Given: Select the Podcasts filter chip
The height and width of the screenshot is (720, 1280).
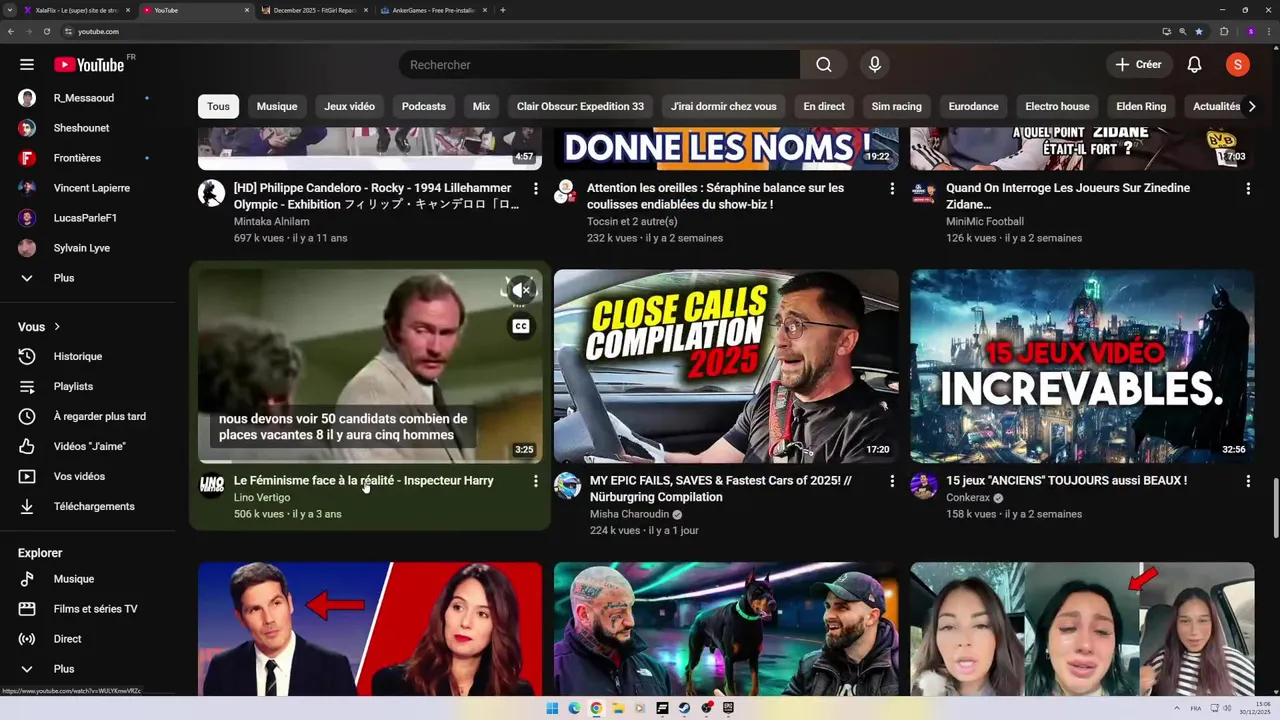Looking at the screenshot, I should point(424,106).
